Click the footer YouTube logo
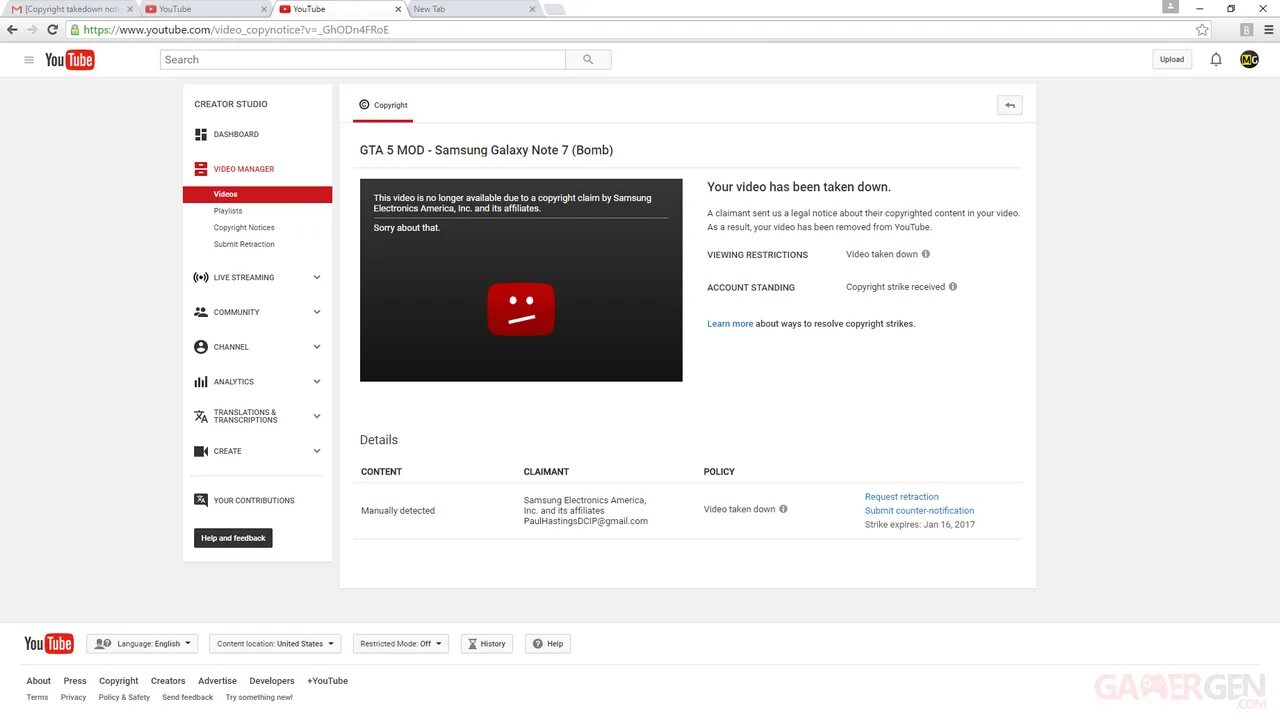Screen dimensions: 1280x723 click(x=48, y=644)
